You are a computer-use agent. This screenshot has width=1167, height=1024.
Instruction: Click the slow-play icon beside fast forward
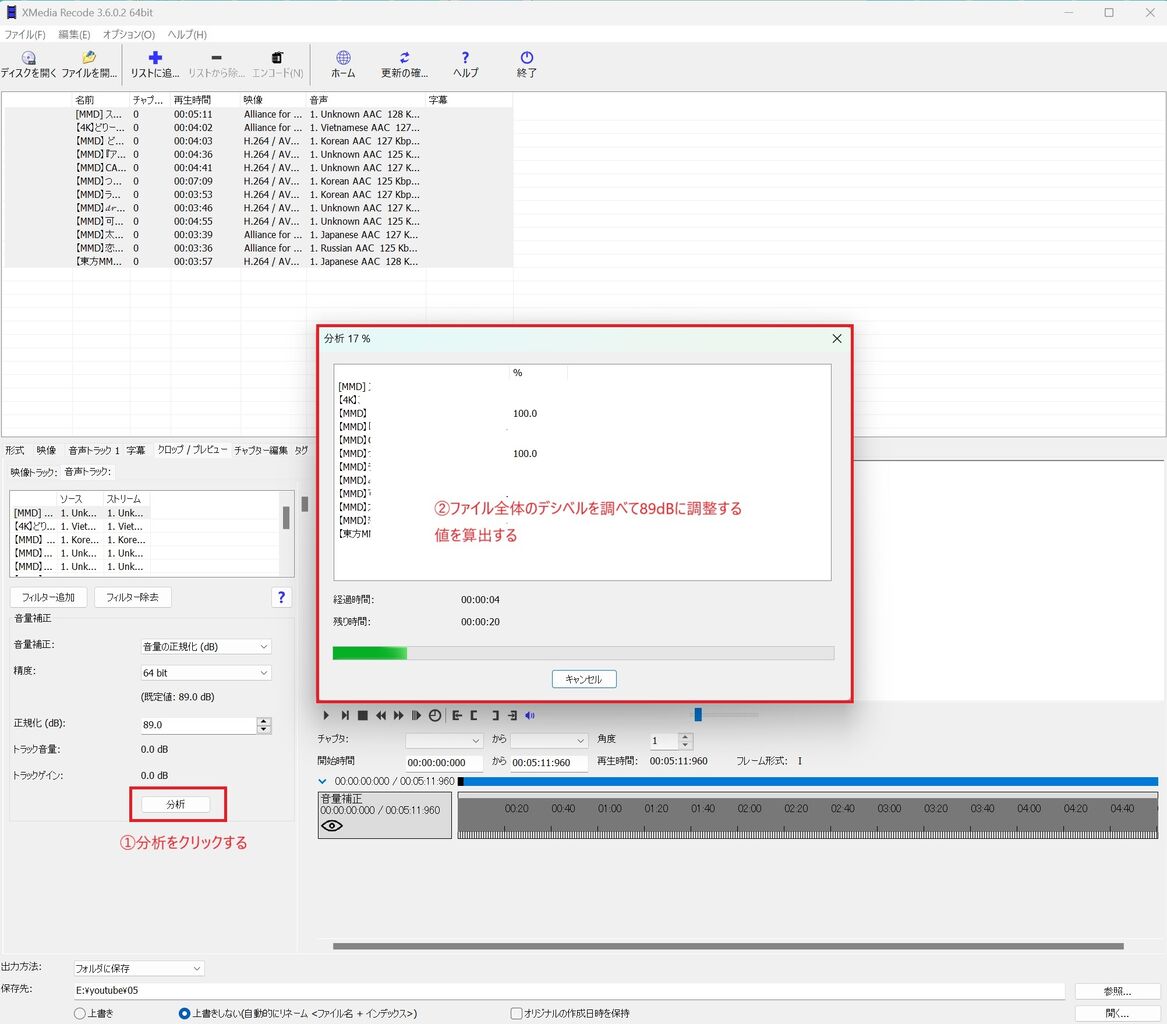point(417,715)
